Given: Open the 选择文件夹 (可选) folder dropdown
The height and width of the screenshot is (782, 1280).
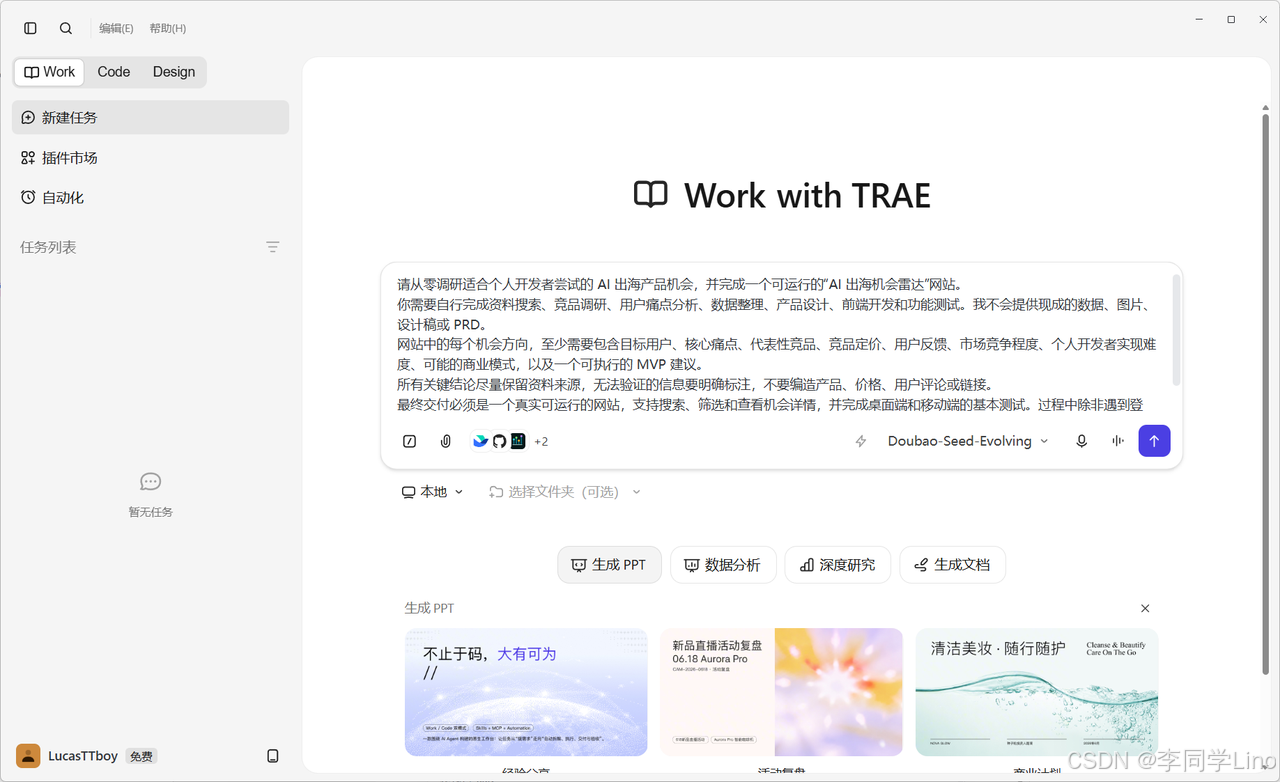Looking at the screenshot, I should point(565,492).
